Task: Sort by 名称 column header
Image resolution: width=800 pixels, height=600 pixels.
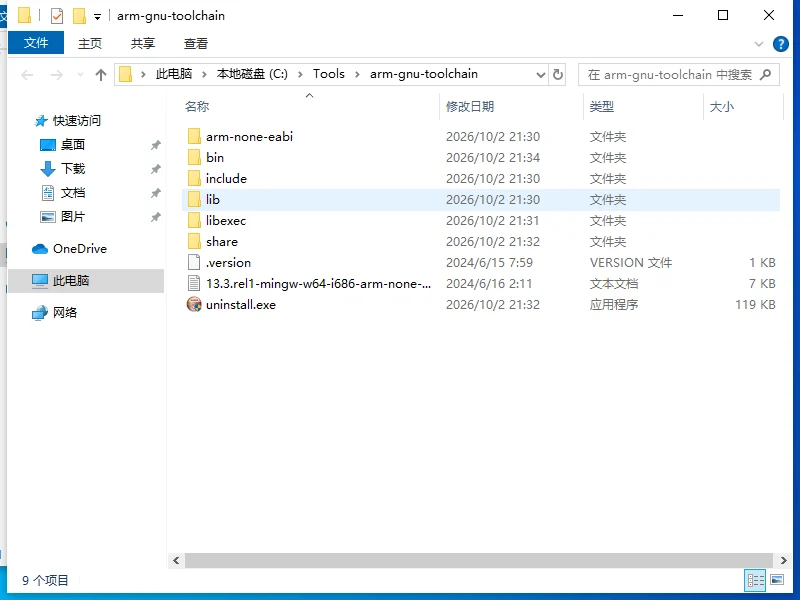Action: 197,107
